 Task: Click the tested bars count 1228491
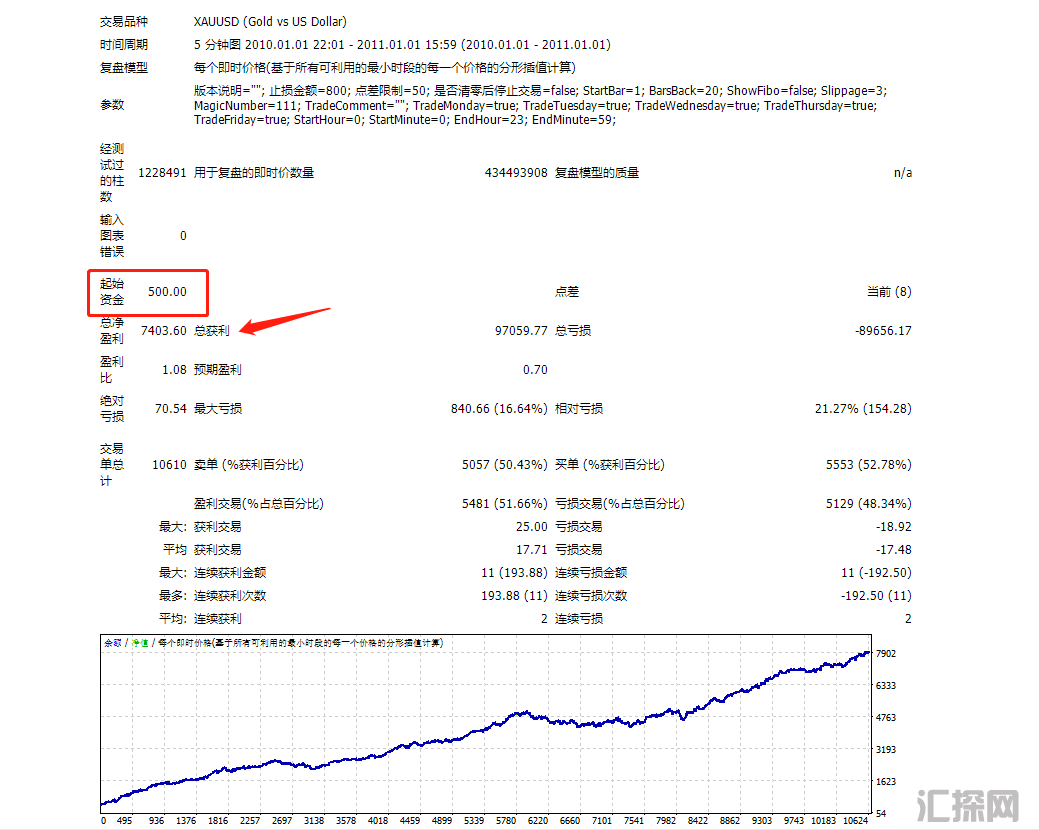coord(162,173)
